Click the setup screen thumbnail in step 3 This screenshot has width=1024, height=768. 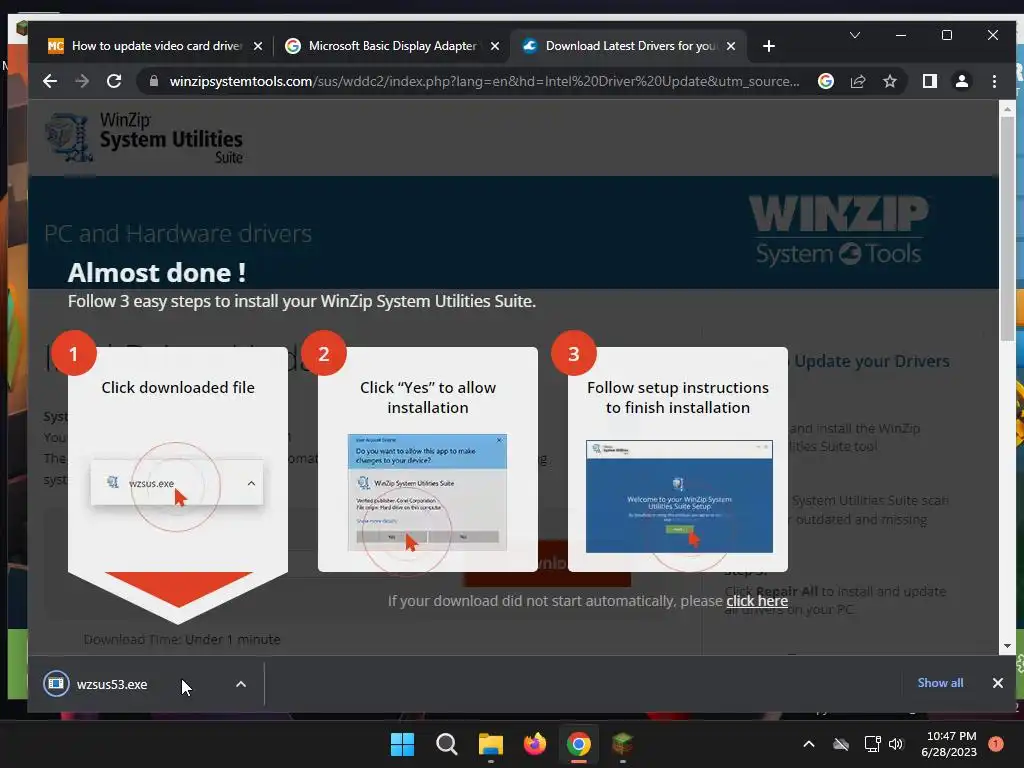click(679, 496)
